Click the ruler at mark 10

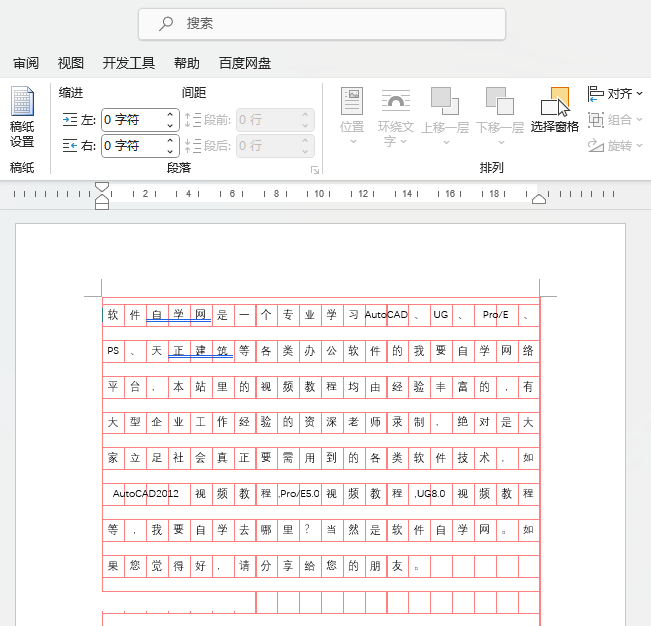coord(319,194)
